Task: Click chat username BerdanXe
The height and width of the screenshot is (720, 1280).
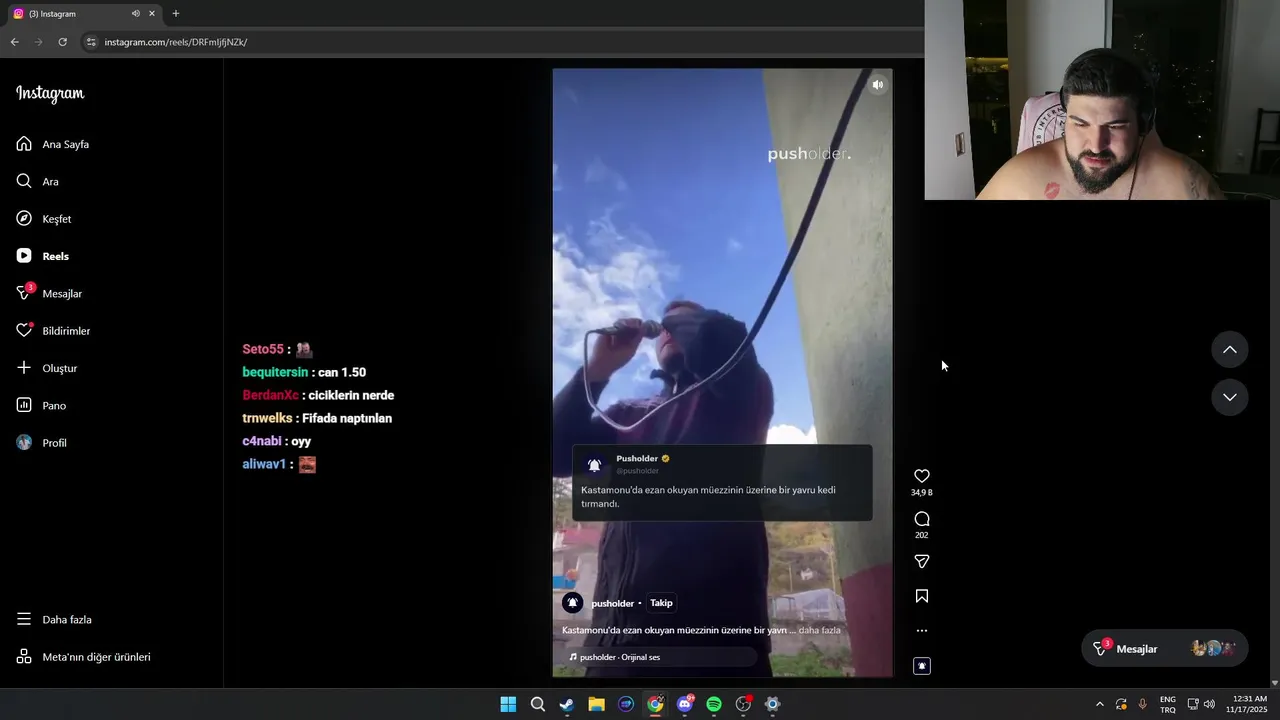Action: (270, 395)
